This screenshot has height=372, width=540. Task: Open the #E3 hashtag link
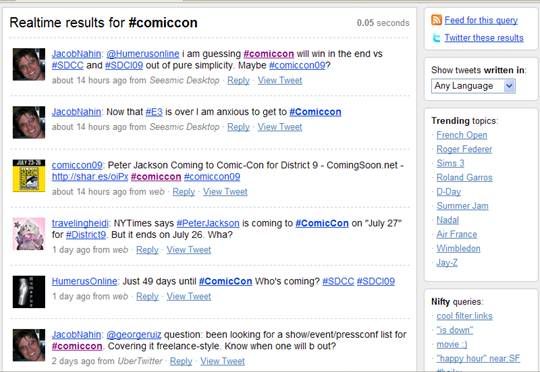click(154, 112)
